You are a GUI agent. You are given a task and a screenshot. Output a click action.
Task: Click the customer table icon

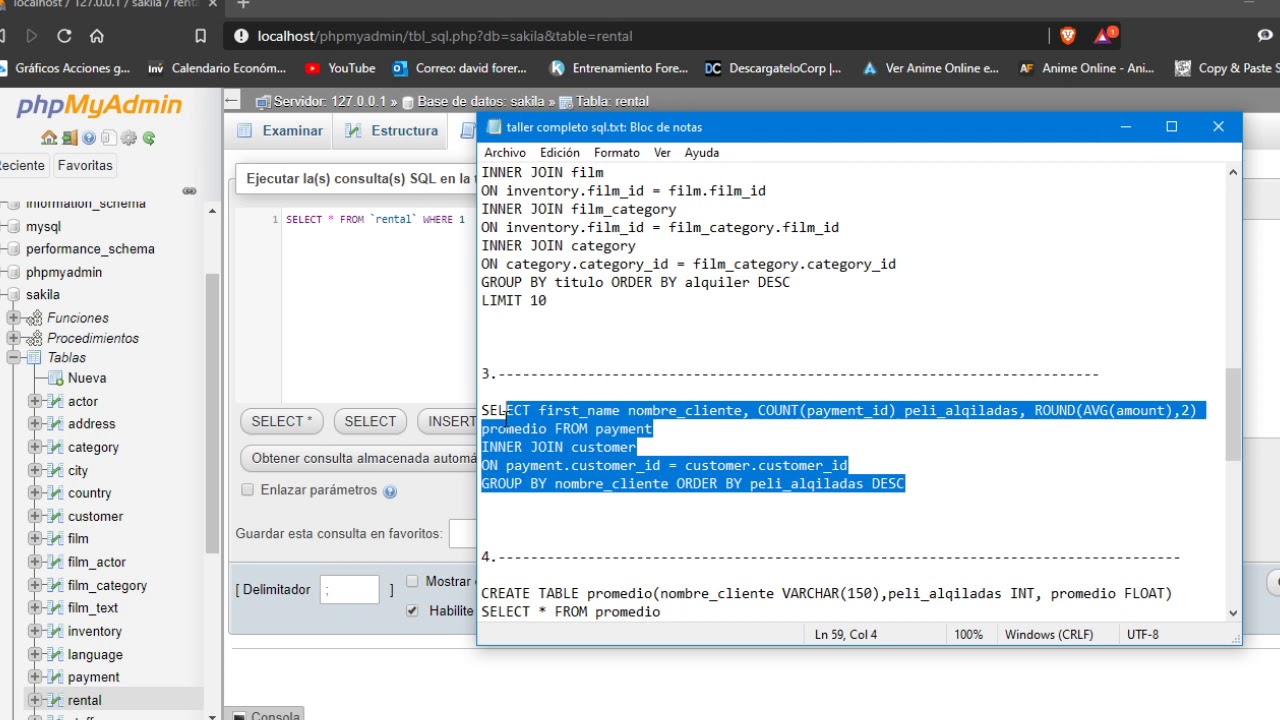55,516
